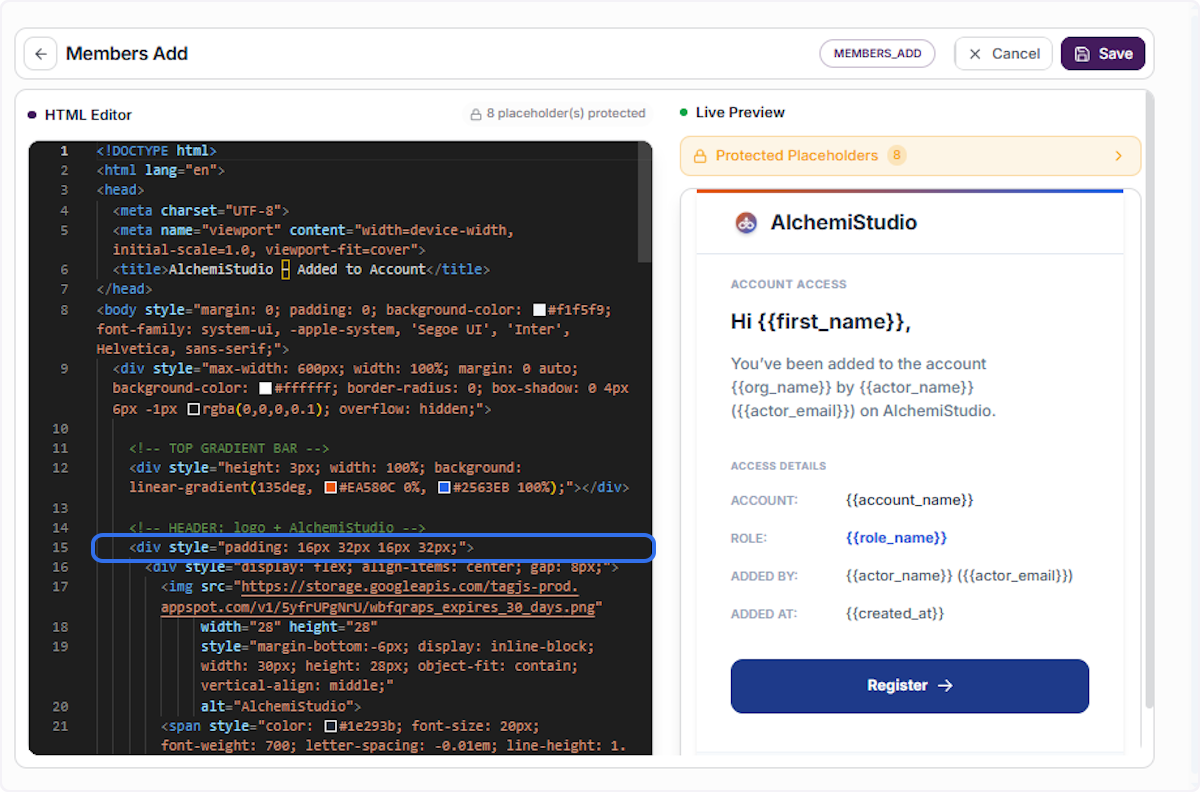Click the MEMBERS_ADD tag badge

[877, 54]
